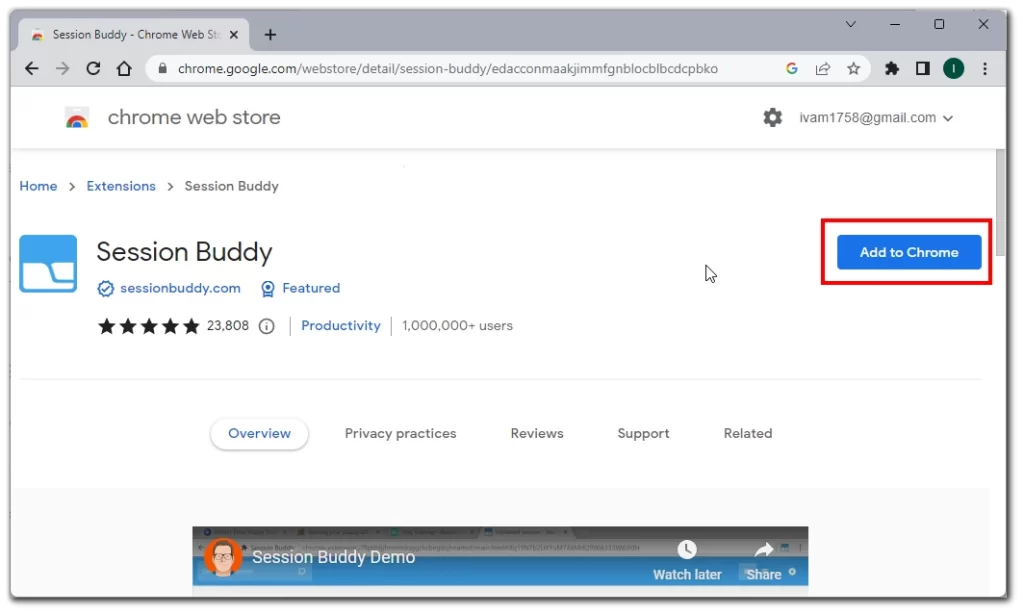
Task: Select the Session Buddy browser tab
Action: tap(134, 35)
